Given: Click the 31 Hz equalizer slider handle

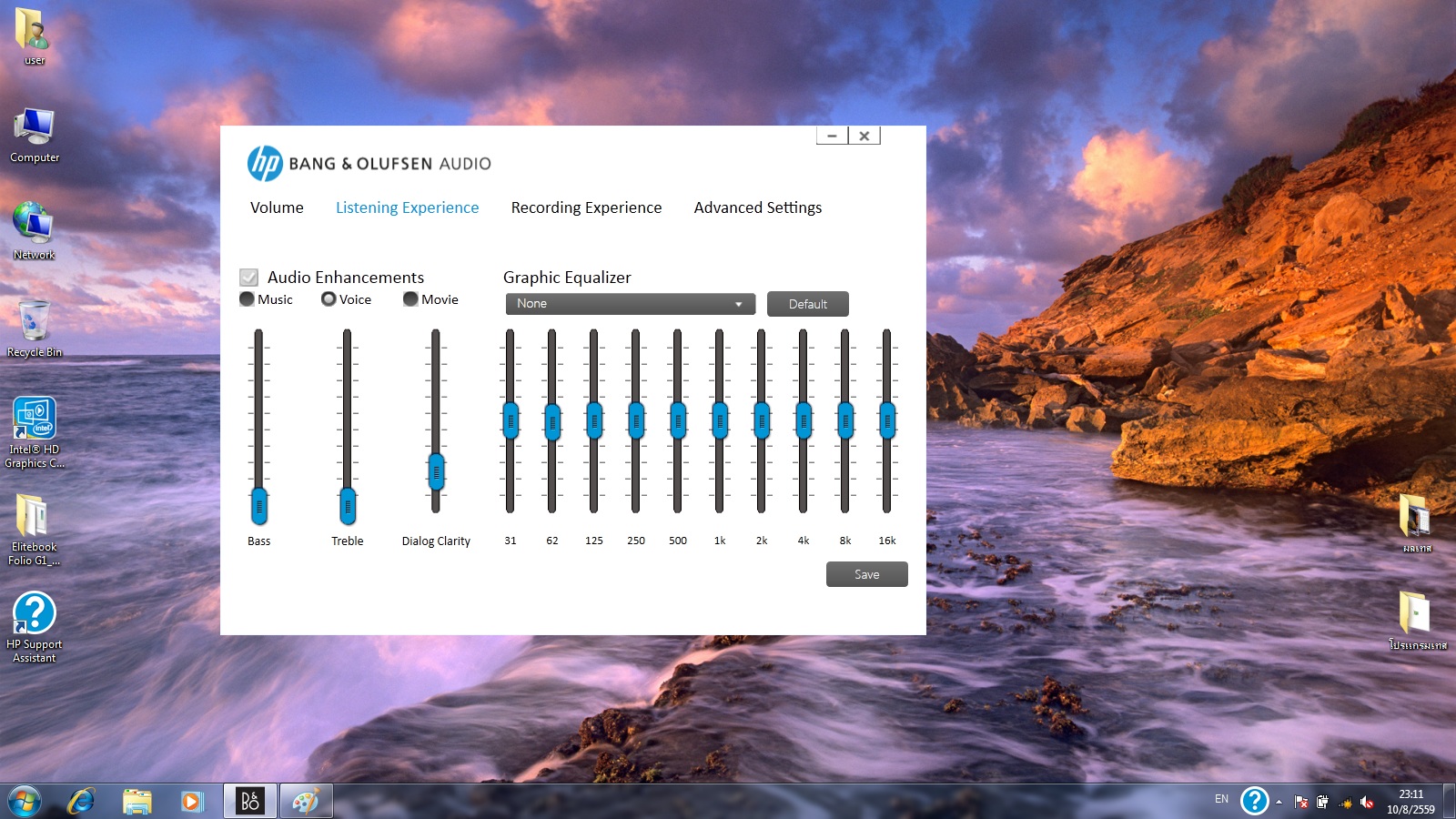Looking at the screenshot, I should (511, 420).
